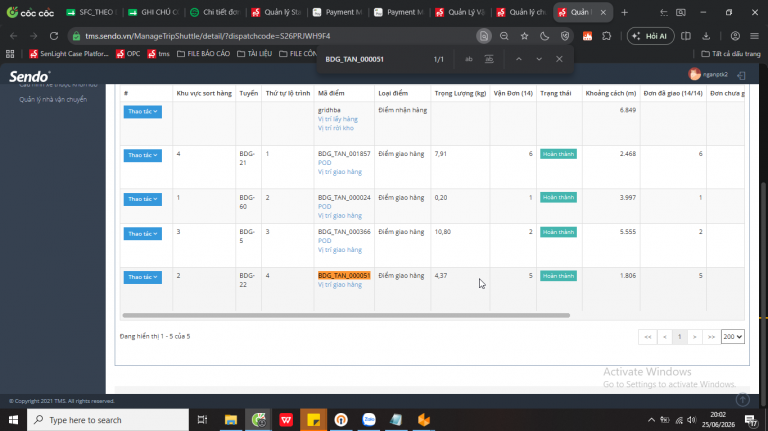Switch to the Chi tiết đơn tab
768x431 pixels.
tap(215, 12)
